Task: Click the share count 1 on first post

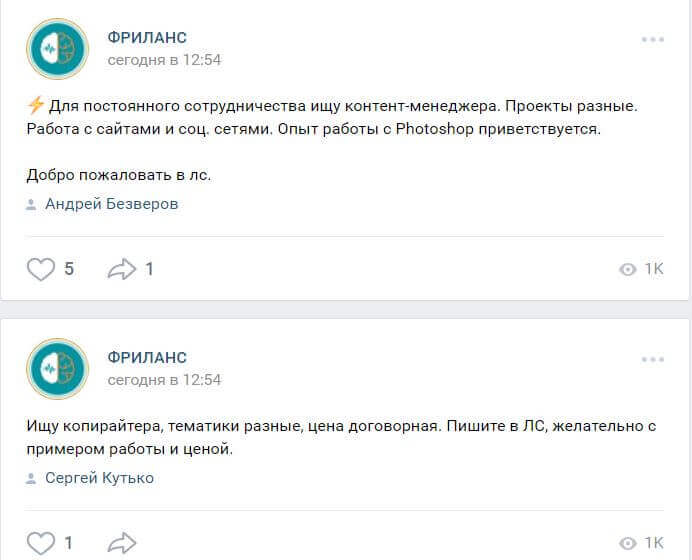Action: [149, 269]
